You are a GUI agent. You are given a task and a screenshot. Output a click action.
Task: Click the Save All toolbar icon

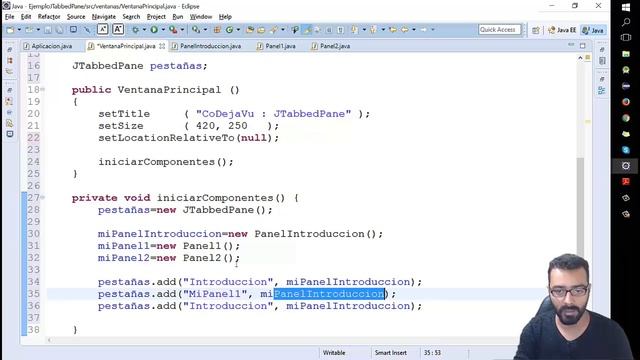click(x=60, y=30)
